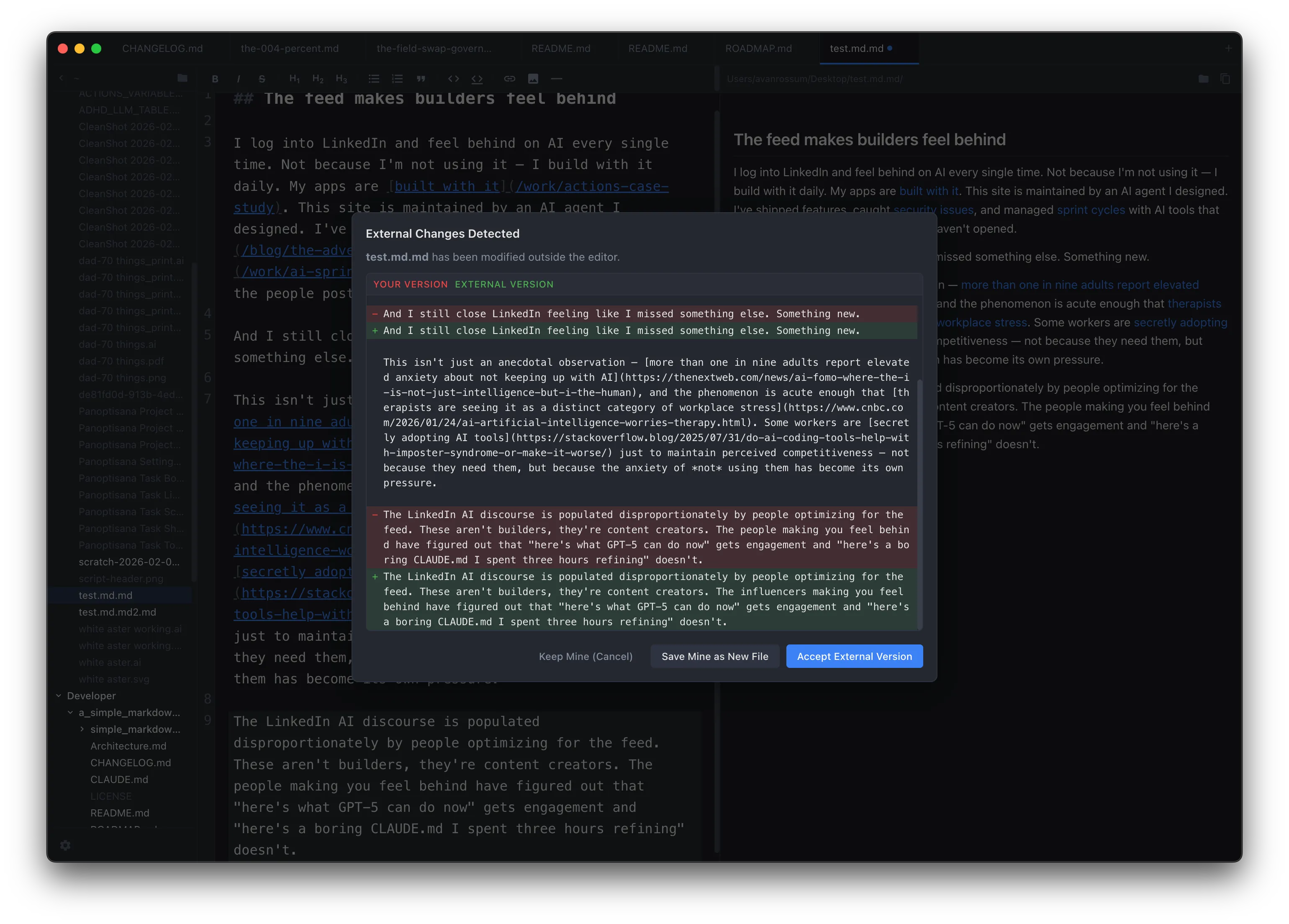Expand the simple_markdow subfolder

point(82,729)
